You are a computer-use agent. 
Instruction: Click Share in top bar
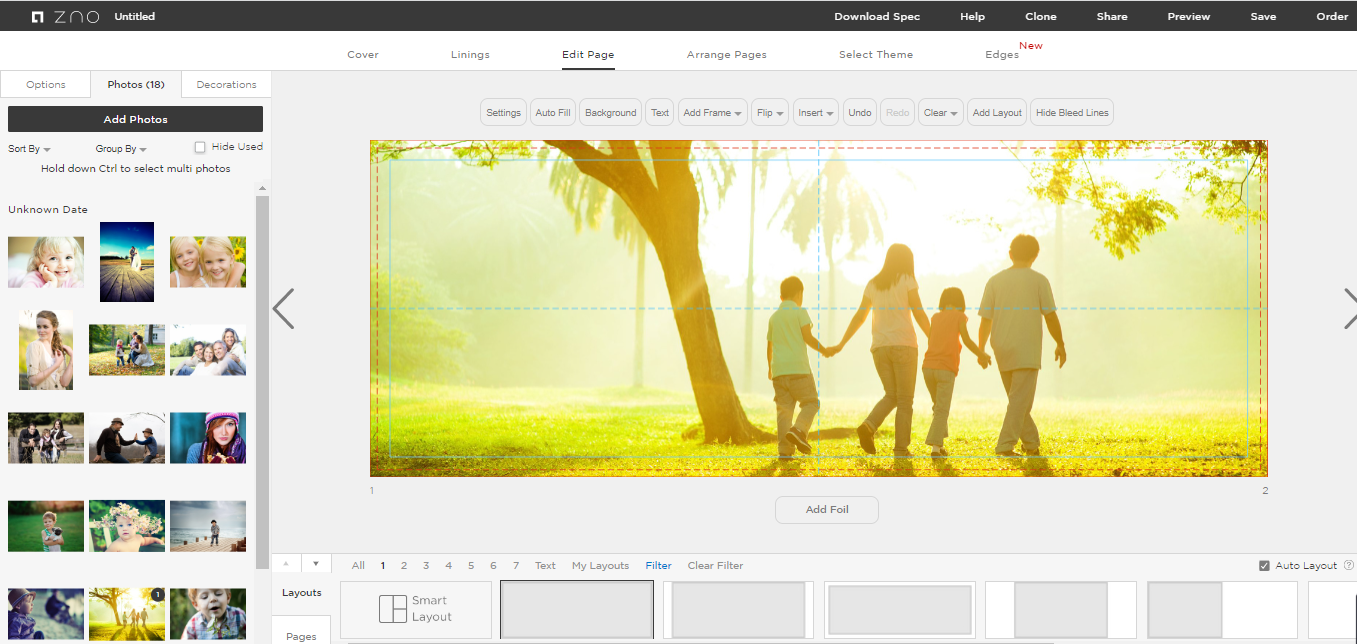(1112, 16)
